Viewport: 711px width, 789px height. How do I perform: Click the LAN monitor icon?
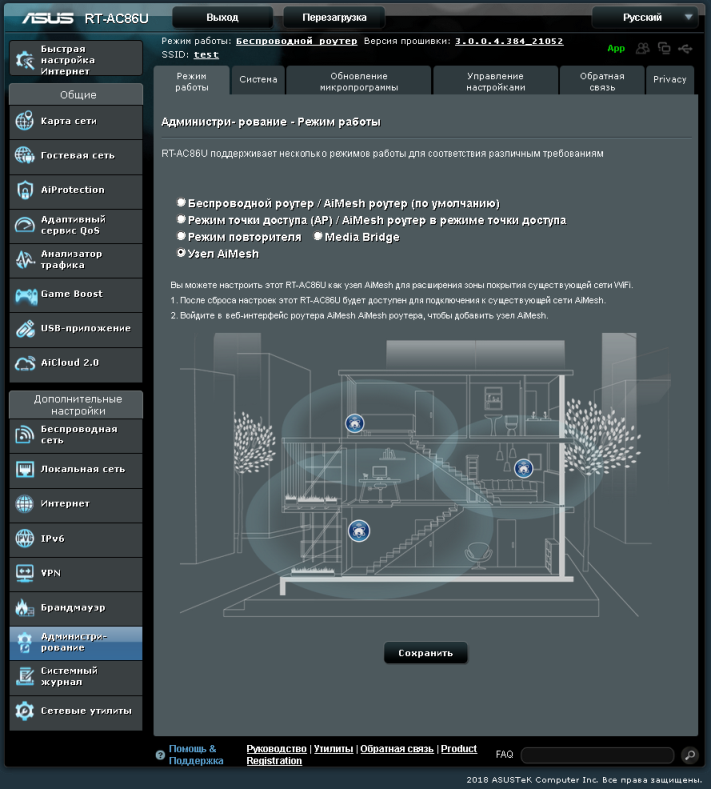(24, 469)
